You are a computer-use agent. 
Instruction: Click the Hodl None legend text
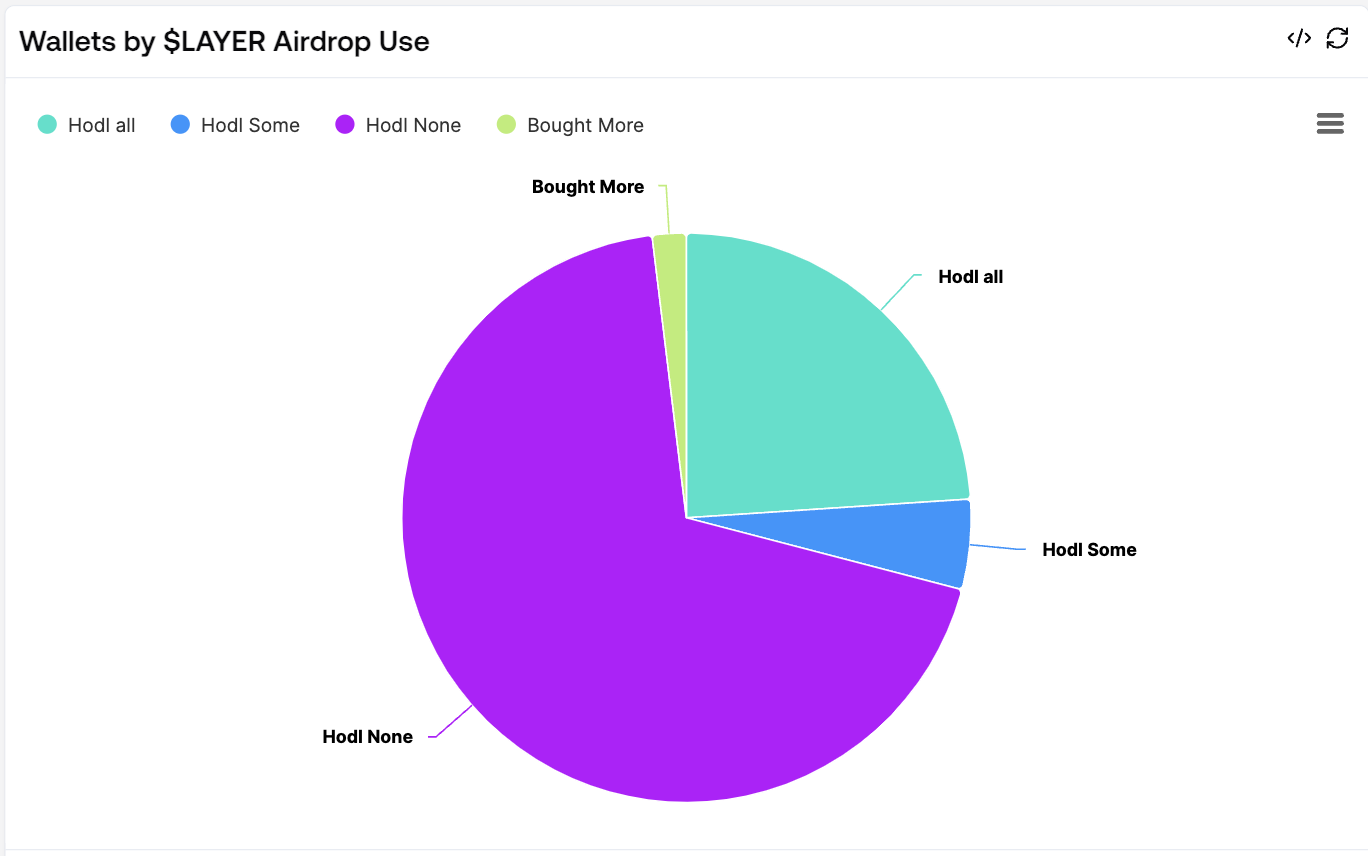tap(413, 126)
